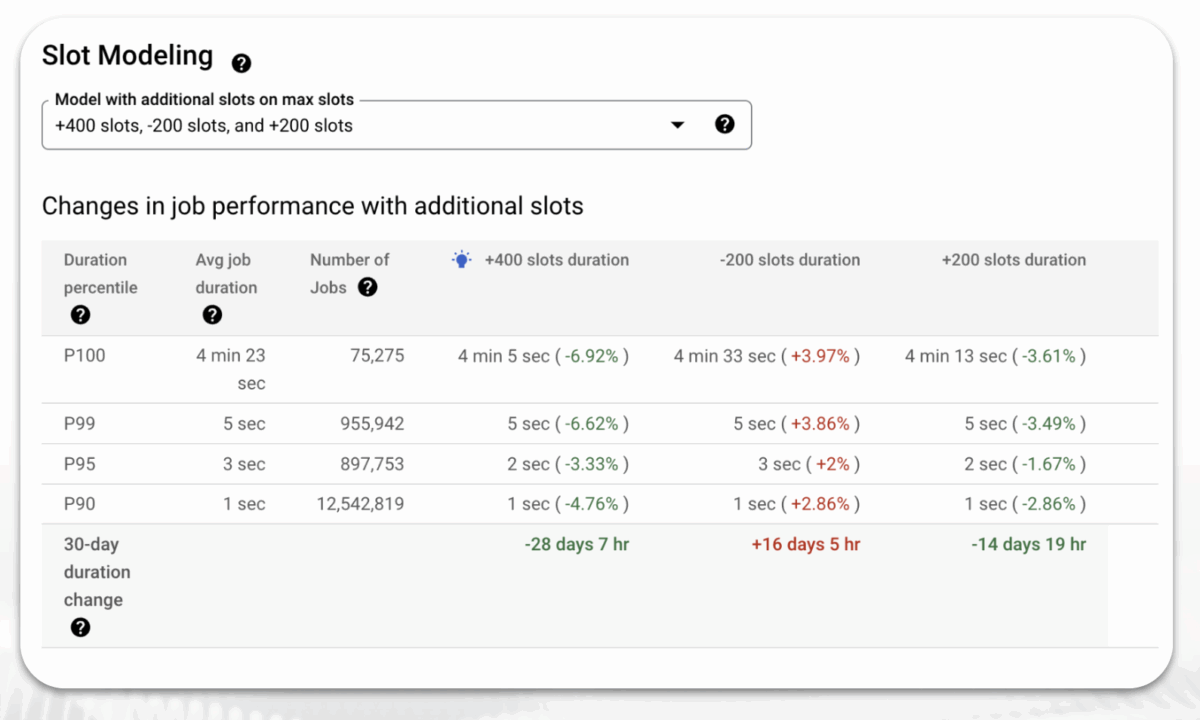This screenshot has height=720, width=1200.
Task: Open the Model with additional slots dropdown
Action: 678,124
